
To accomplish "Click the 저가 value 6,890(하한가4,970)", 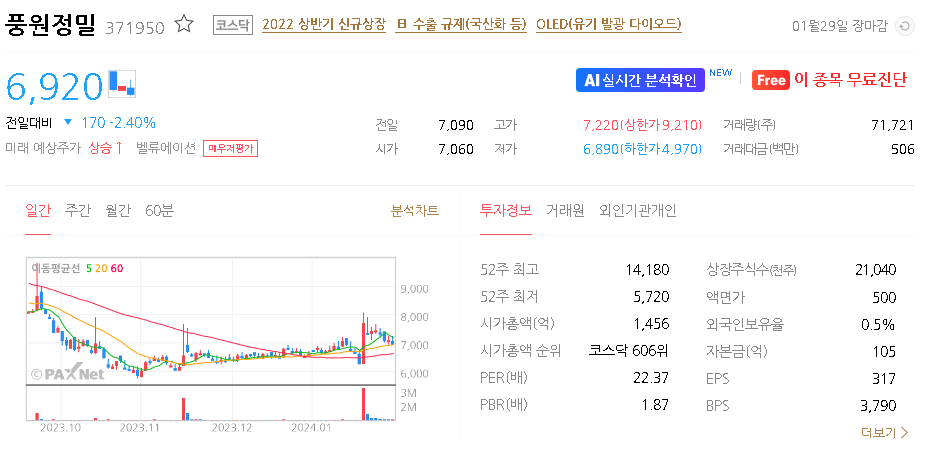I will [643, 149].
